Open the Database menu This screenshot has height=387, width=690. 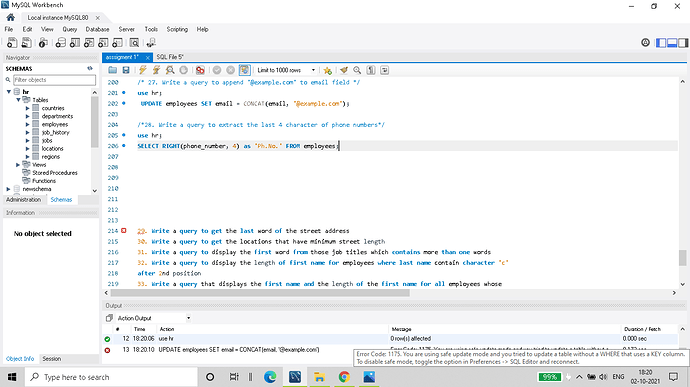click(x=97, y=29)
